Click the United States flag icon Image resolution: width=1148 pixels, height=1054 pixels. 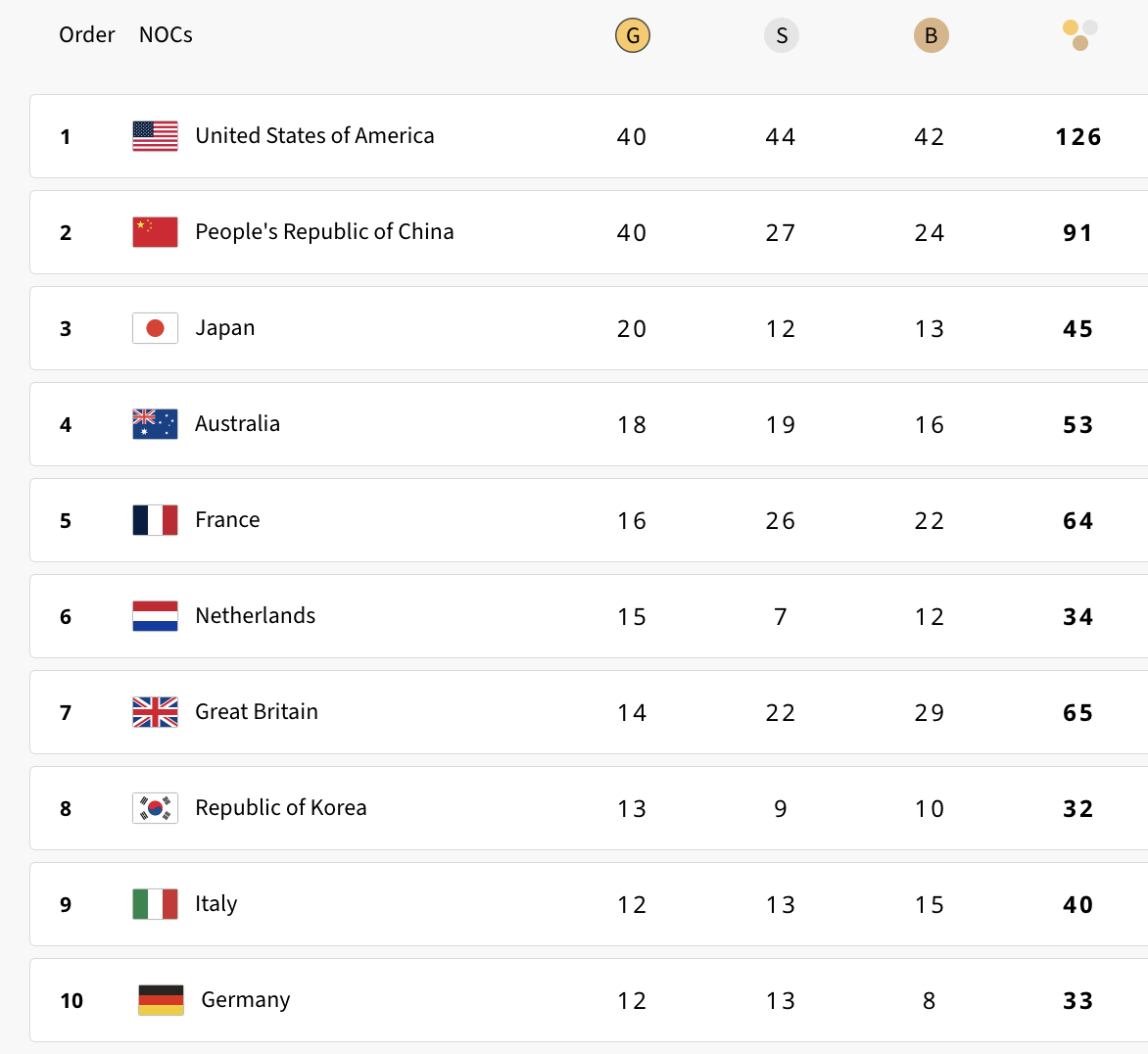[155, 136]
